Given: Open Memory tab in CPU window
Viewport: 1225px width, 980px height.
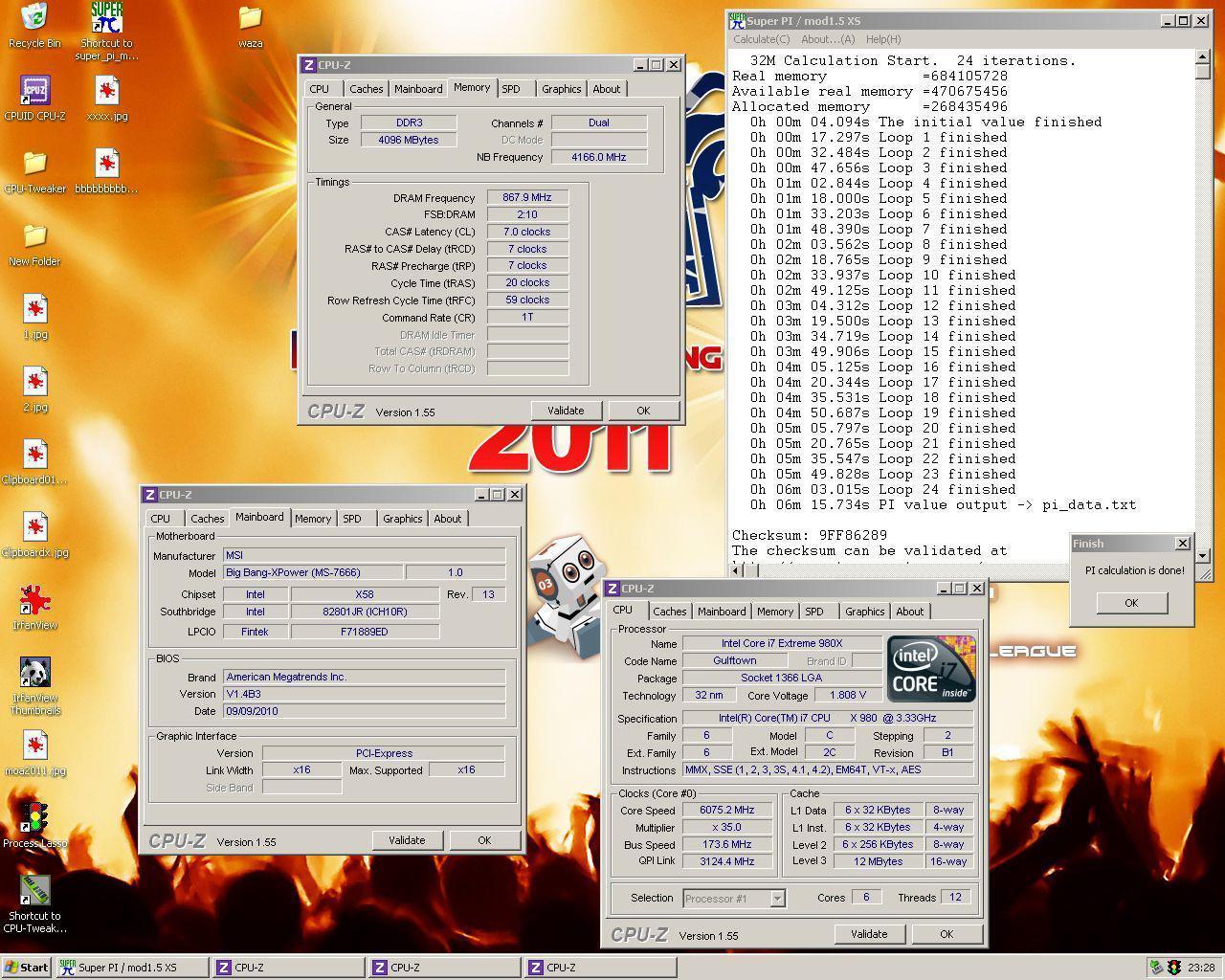Looking at the screenshot, I should (774, 612).
